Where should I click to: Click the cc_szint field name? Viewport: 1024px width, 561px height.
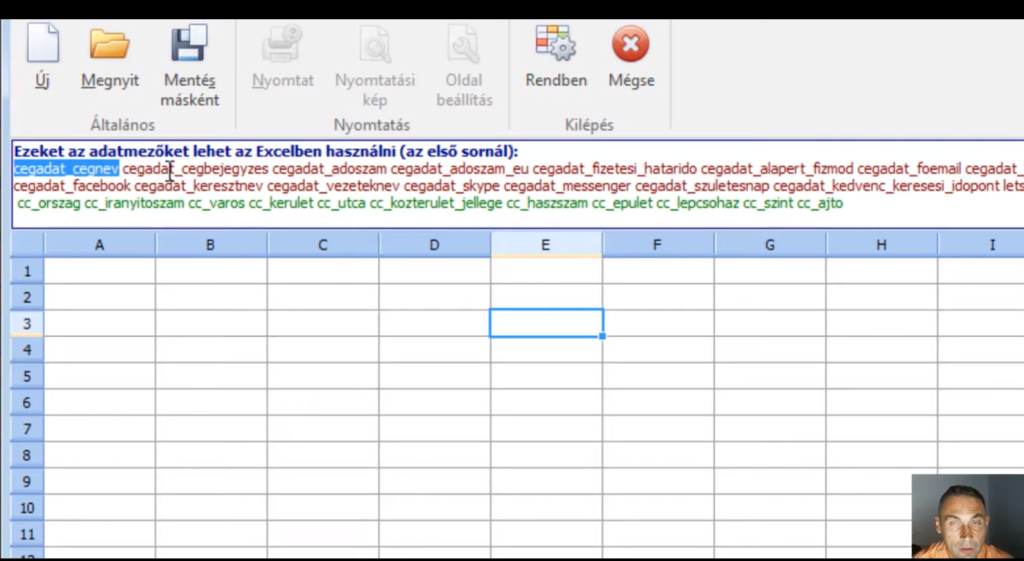click(x=768, y=203)
